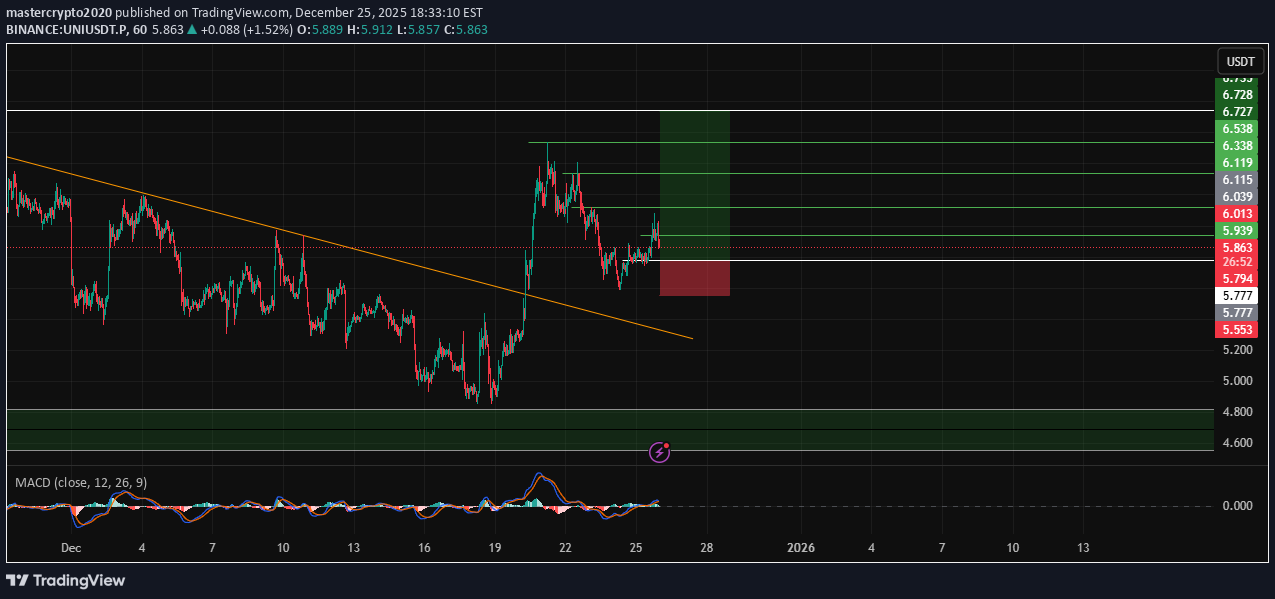1275x599 pixels.
Task: Open the USDT currency selector
Action: click(x=1240, y=62)
